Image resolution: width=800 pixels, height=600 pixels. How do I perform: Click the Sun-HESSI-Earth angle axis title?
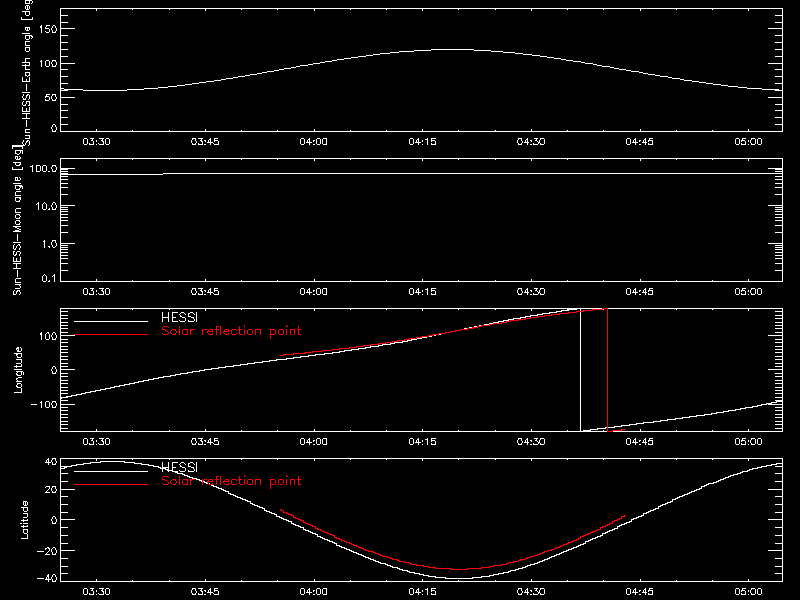click(x=27, y=72)
